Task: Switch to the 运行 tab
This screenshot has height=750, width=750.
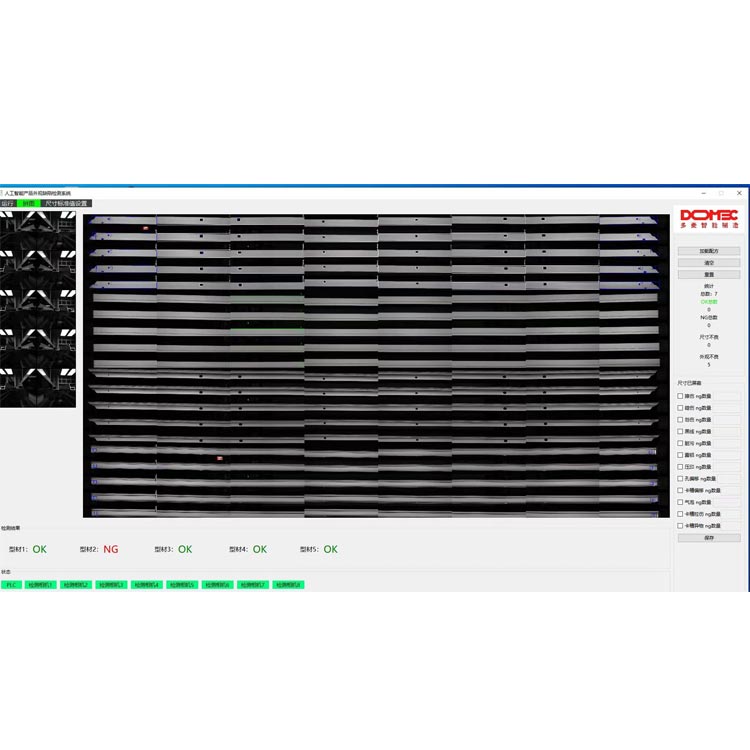Action: click(x=8, y=203)
